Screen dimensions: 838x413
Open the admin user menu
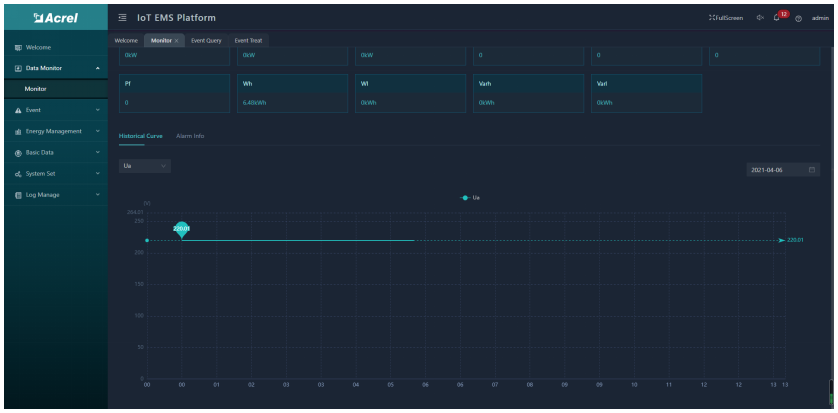(x=823, y=17)
